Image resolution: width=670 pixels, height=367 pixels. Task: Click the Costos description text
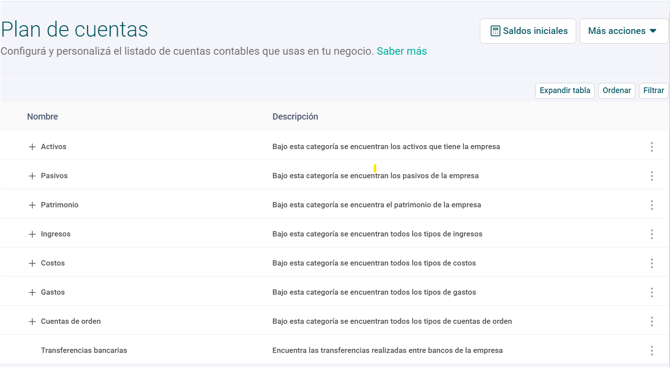pyautogui.click(x=374, y=263)
